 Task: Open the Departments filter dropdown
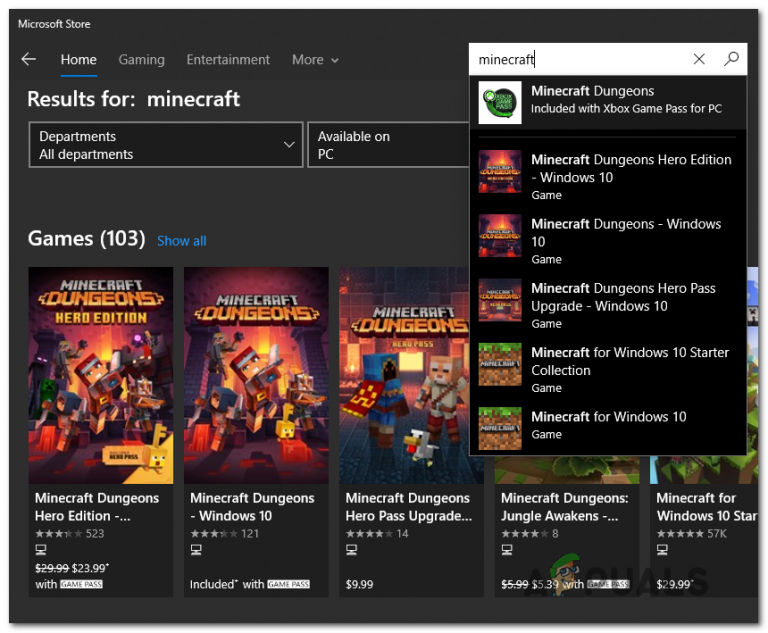click(x=166, y=145)
